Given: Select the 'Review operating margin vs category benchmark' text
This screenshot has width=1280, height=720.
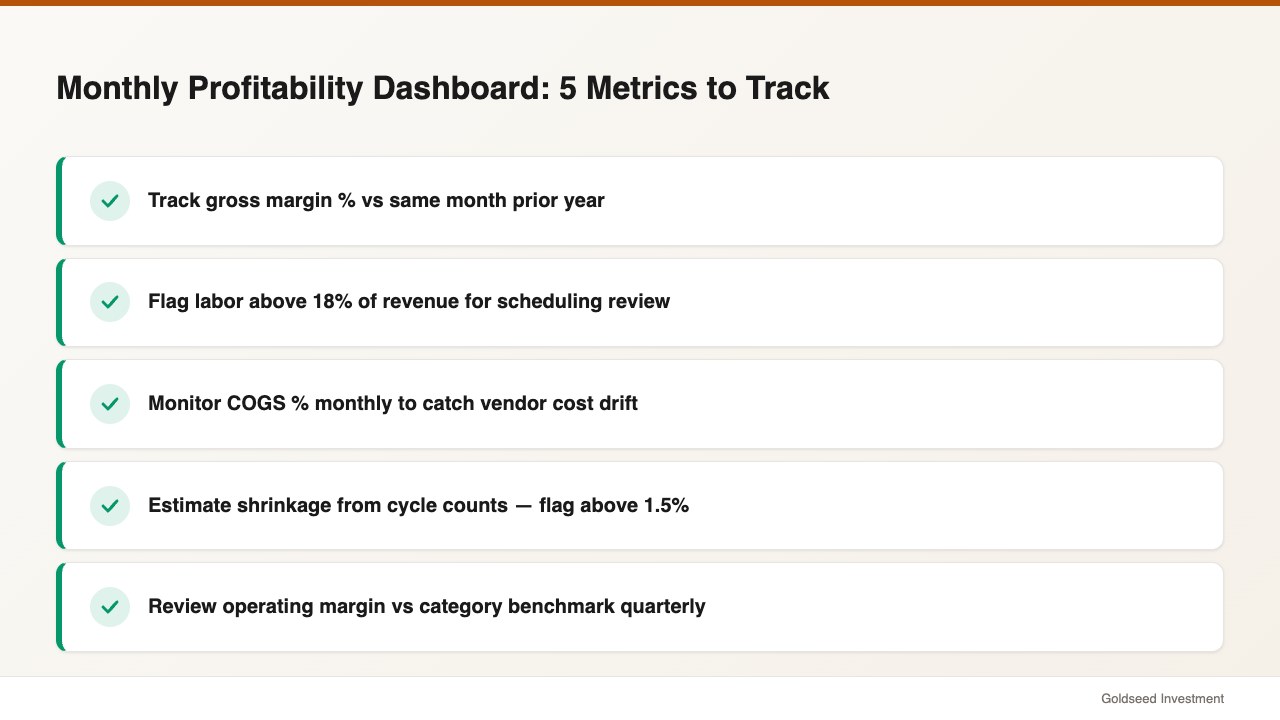Looking at the screenshot, I should (427, 606).
